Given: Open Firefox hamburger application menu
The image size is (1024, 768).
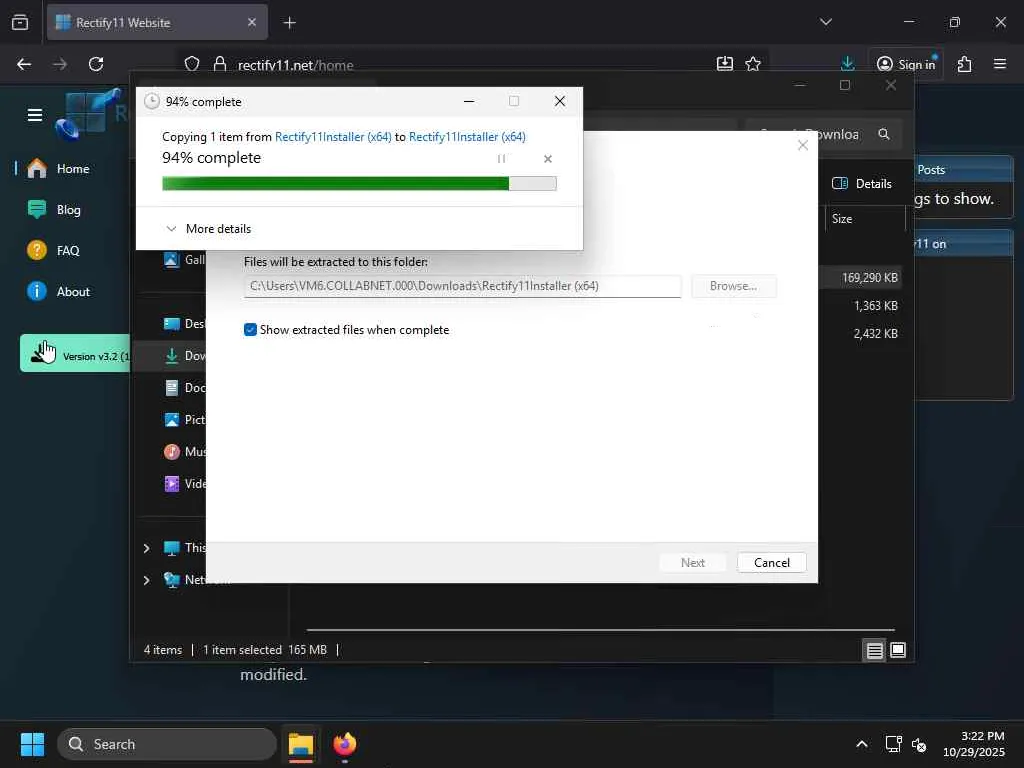Looking at the screenshot, I should coord(1000,64).
